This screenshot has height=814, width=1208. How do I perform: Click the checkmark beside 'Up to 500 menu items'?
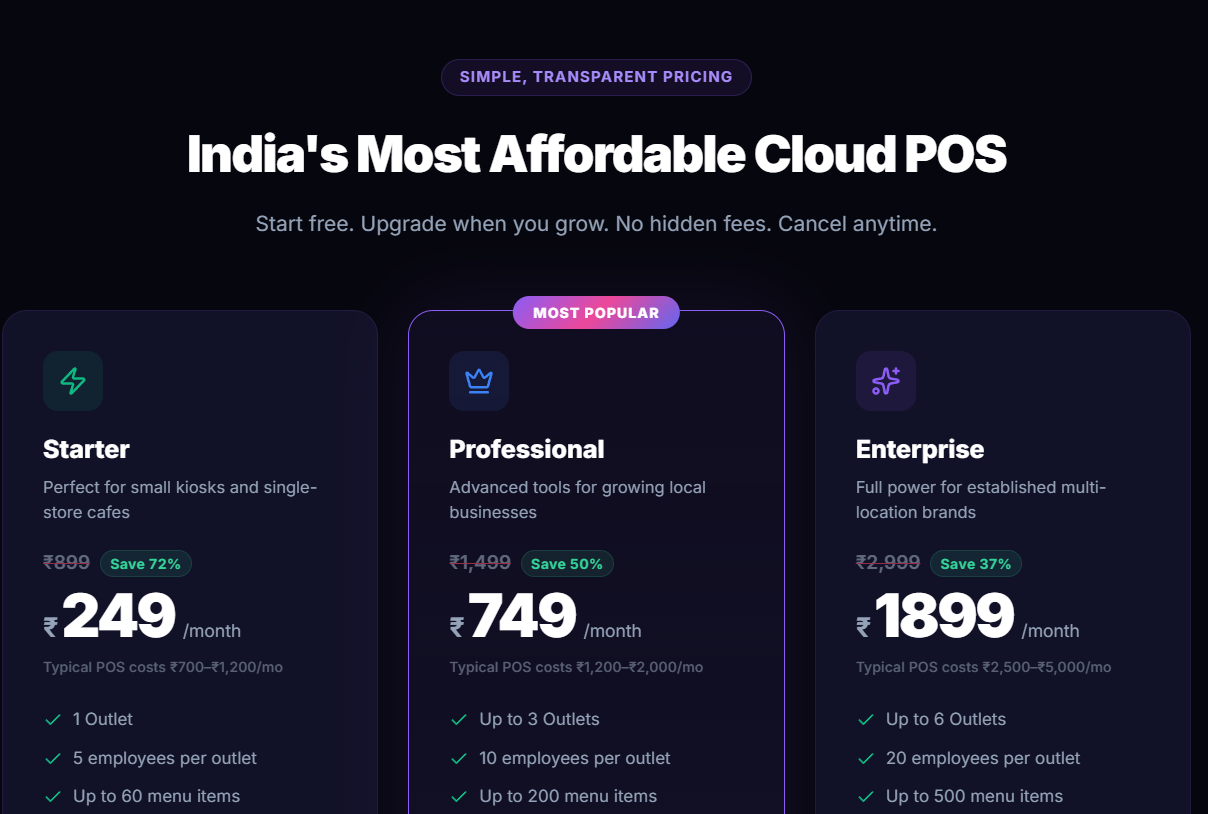click(866, 796)
